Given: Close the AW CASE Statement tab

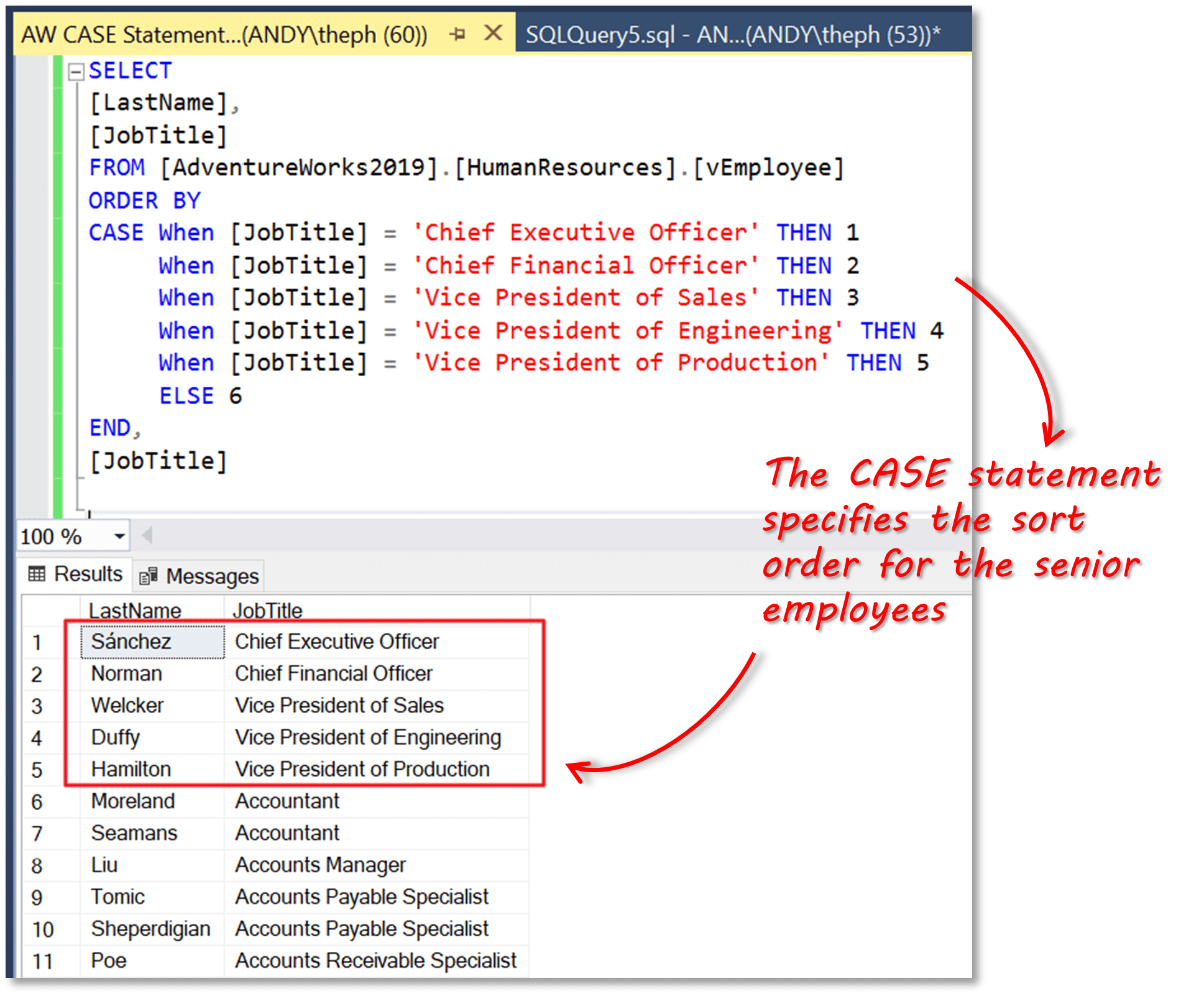Looking at the screenshot, I should pyautogui.click(x=493, y=32).
